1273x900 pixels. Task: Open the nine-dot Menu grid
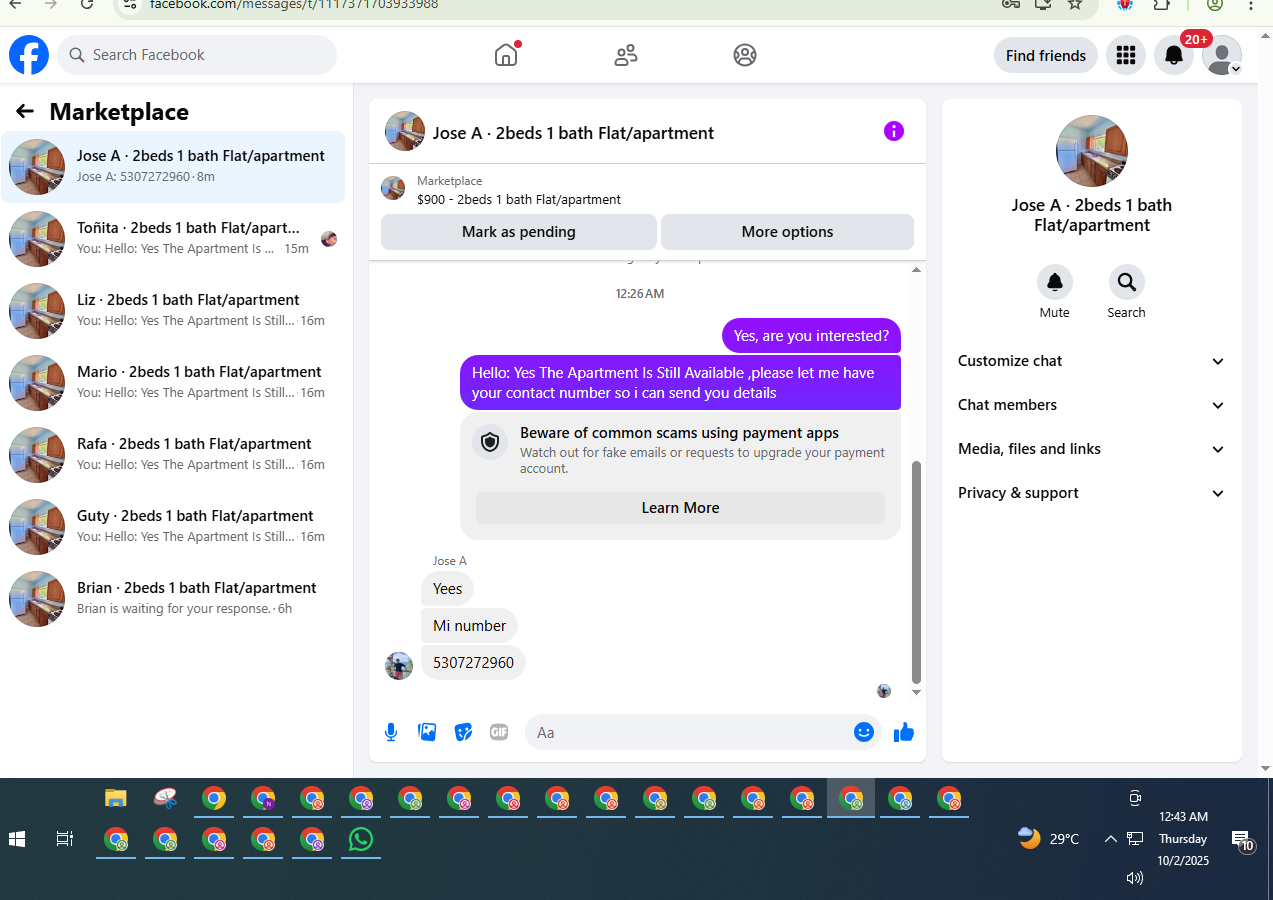click(1126, 55)
